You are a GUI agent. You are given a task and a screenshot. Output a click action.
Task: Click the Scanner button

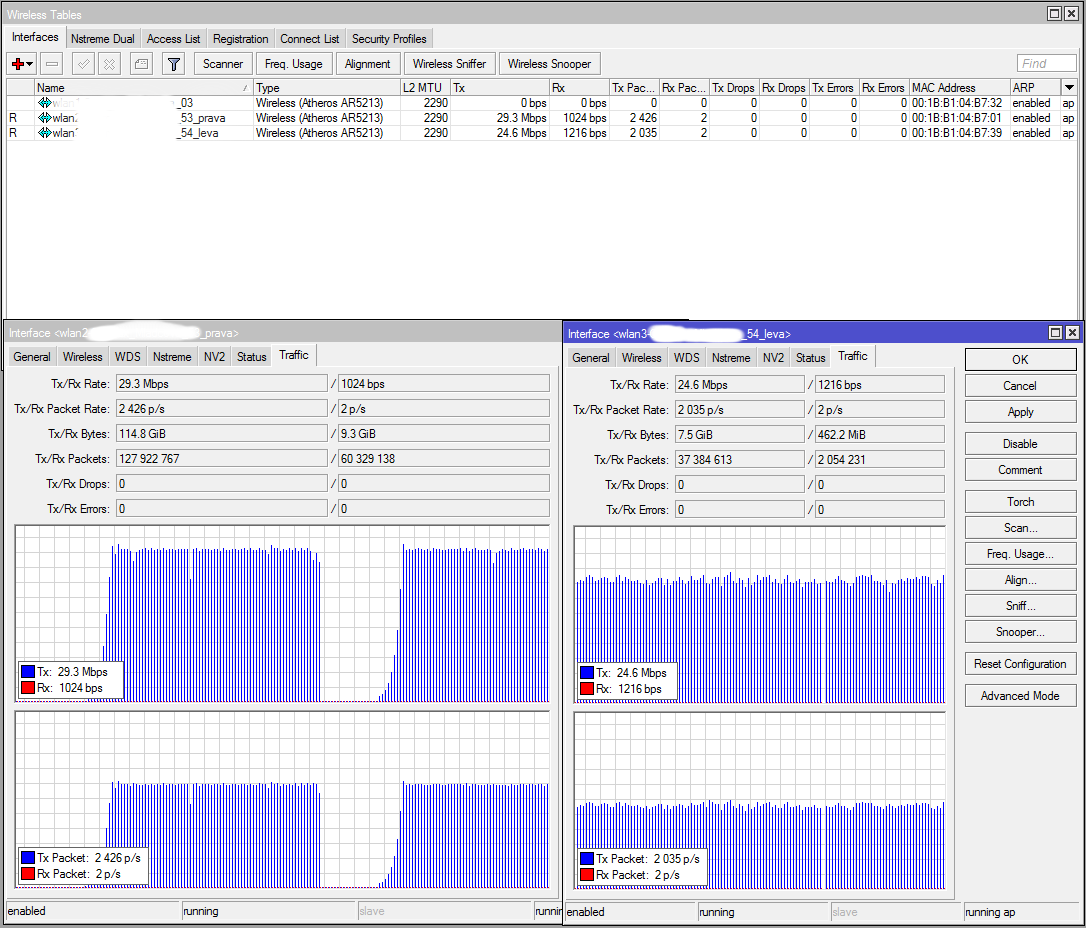223,64
